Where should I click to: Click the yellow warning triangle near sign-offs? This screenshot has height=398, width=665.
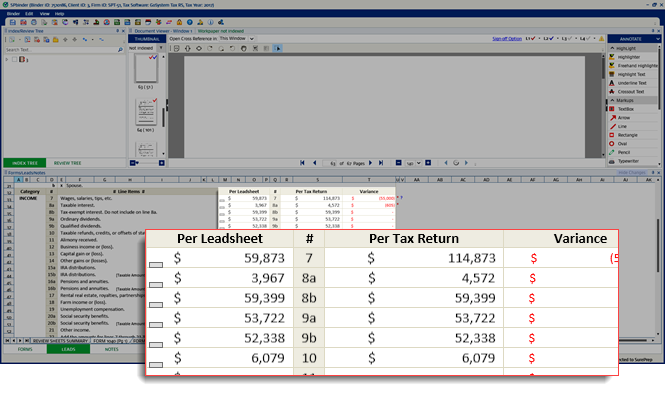tap(601, 39)
